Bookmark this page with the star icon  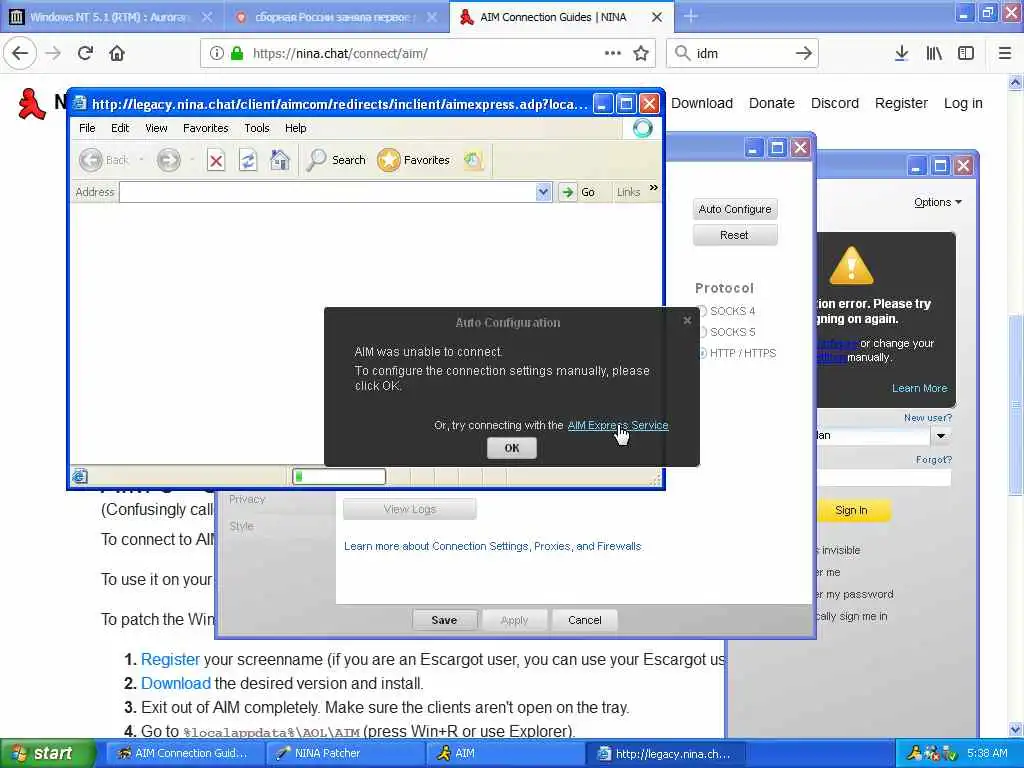(641, 53)
